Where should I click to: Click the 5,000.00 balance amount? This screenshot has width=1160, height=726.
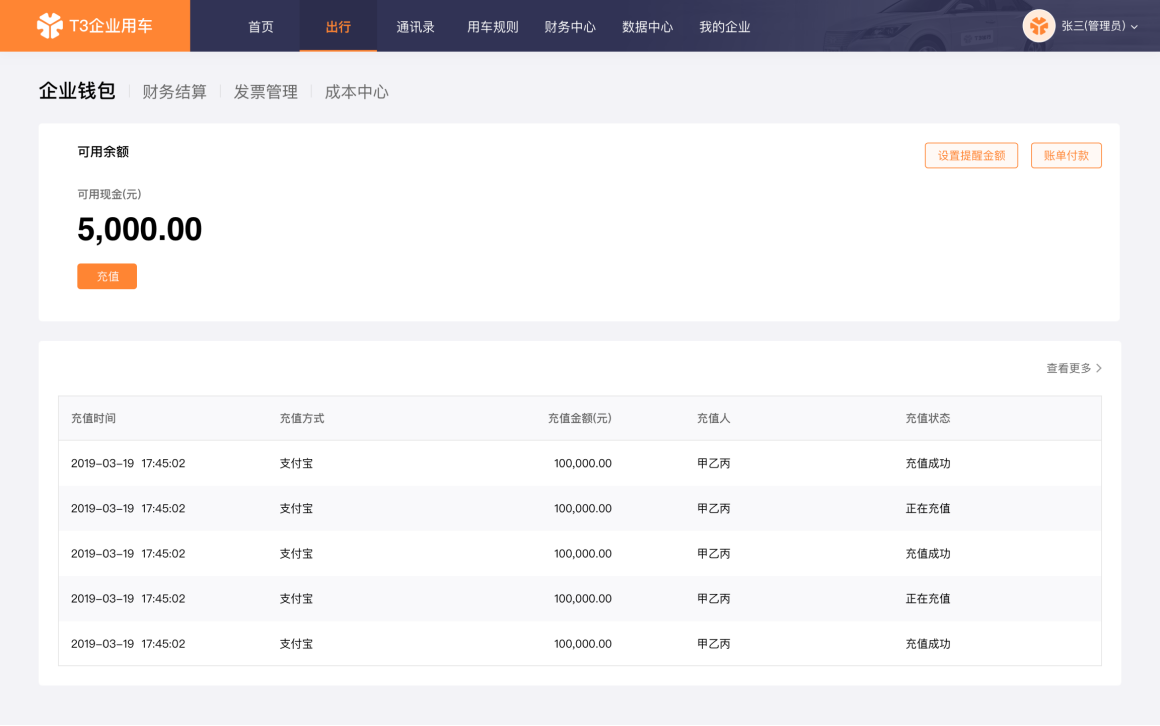click(140, 229)
